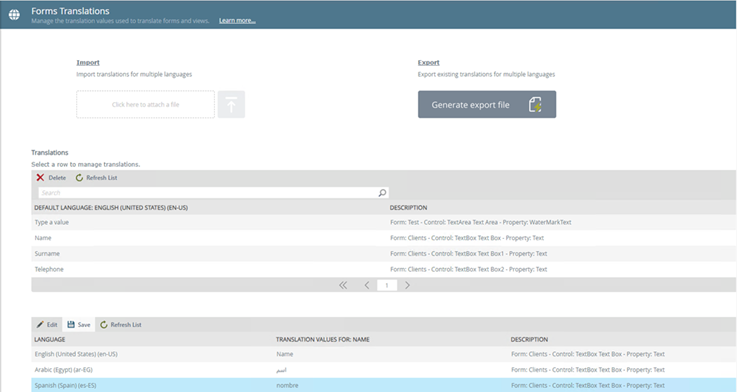Go to the first page with double chevron
This screenshot has height=392, width=737.
pos(343,285)
